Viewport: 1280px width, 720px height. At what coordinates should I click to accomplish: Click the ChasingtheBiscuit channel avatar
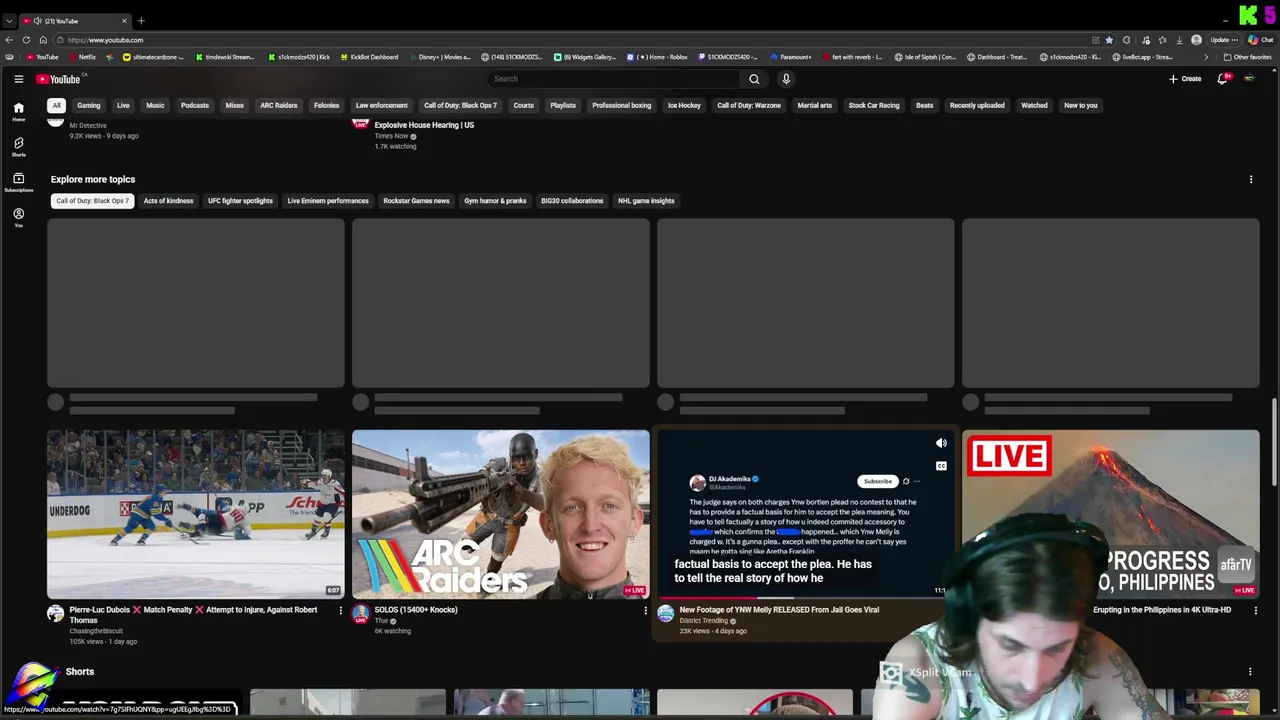pyautogui.click(x=56, y=613)
